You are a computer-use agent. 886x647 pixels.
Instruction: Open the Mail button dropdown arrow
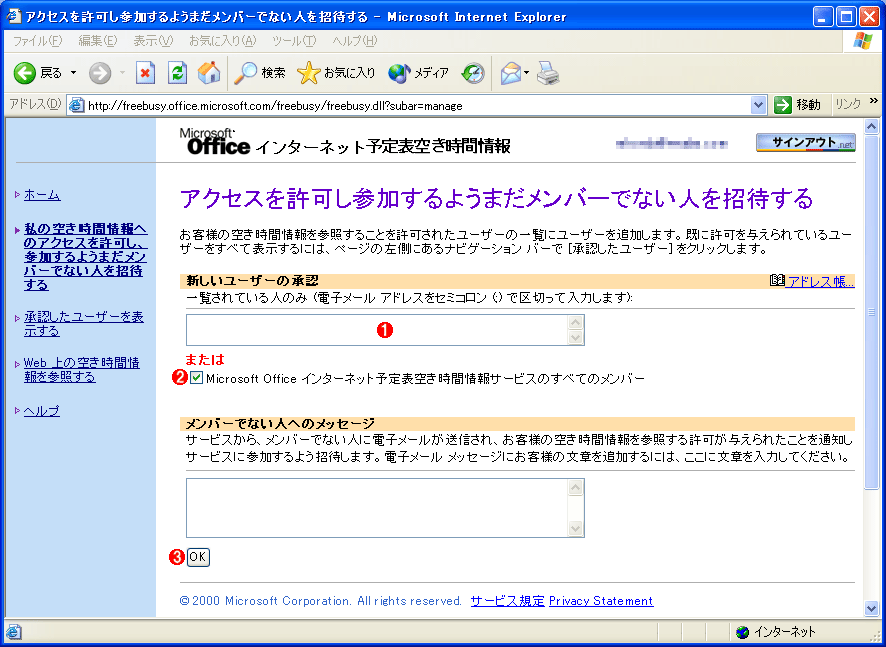527,72
